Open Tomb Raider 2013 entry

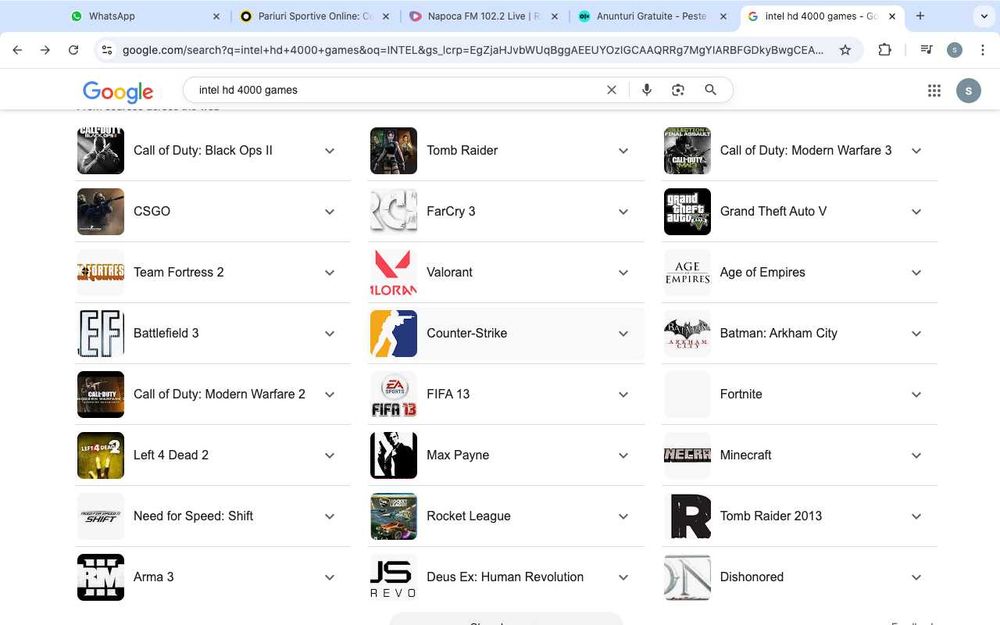[800, 516]
